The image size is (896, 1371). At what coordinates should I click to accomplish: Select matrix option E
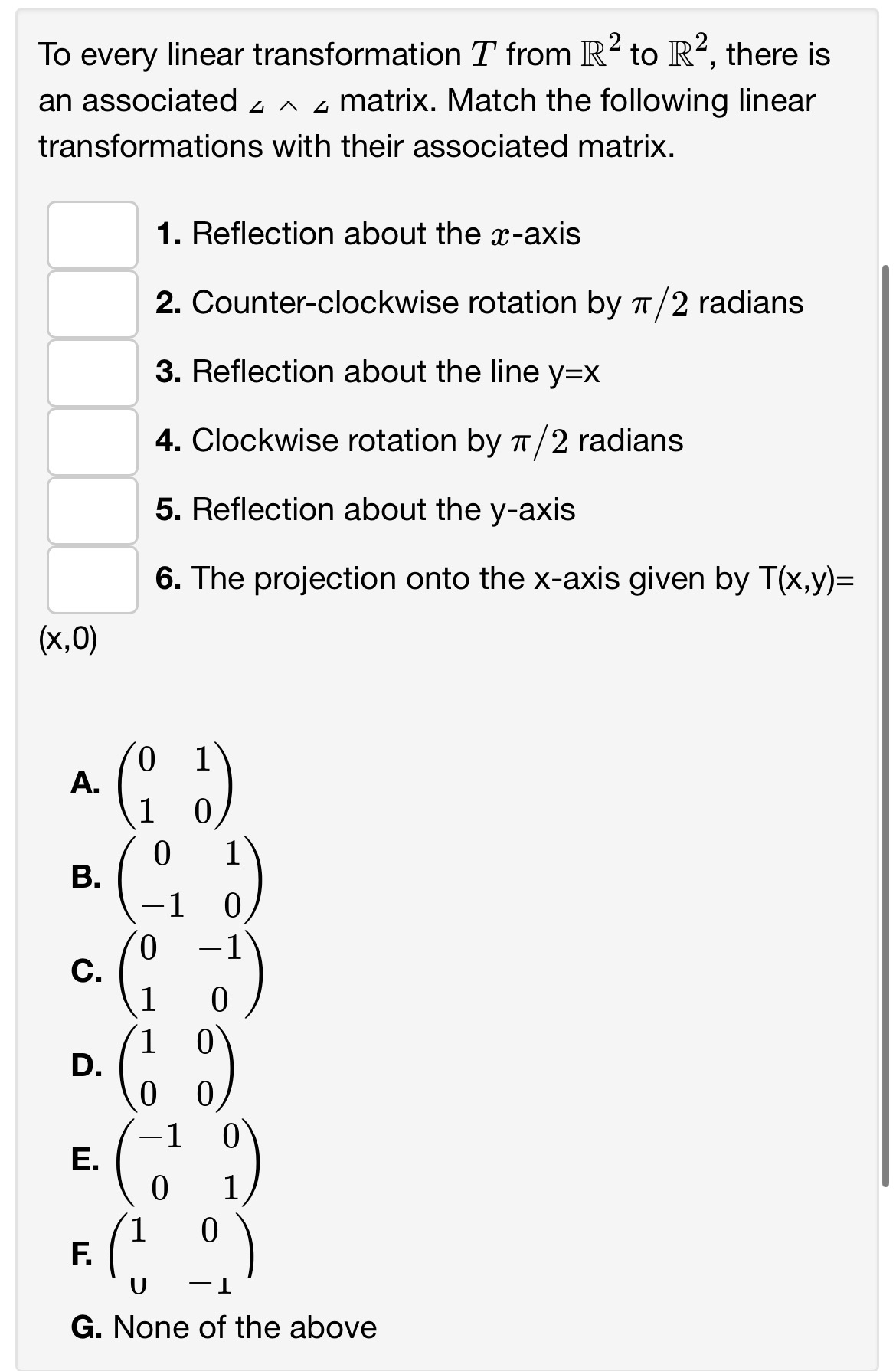(x=84, y=1160)
